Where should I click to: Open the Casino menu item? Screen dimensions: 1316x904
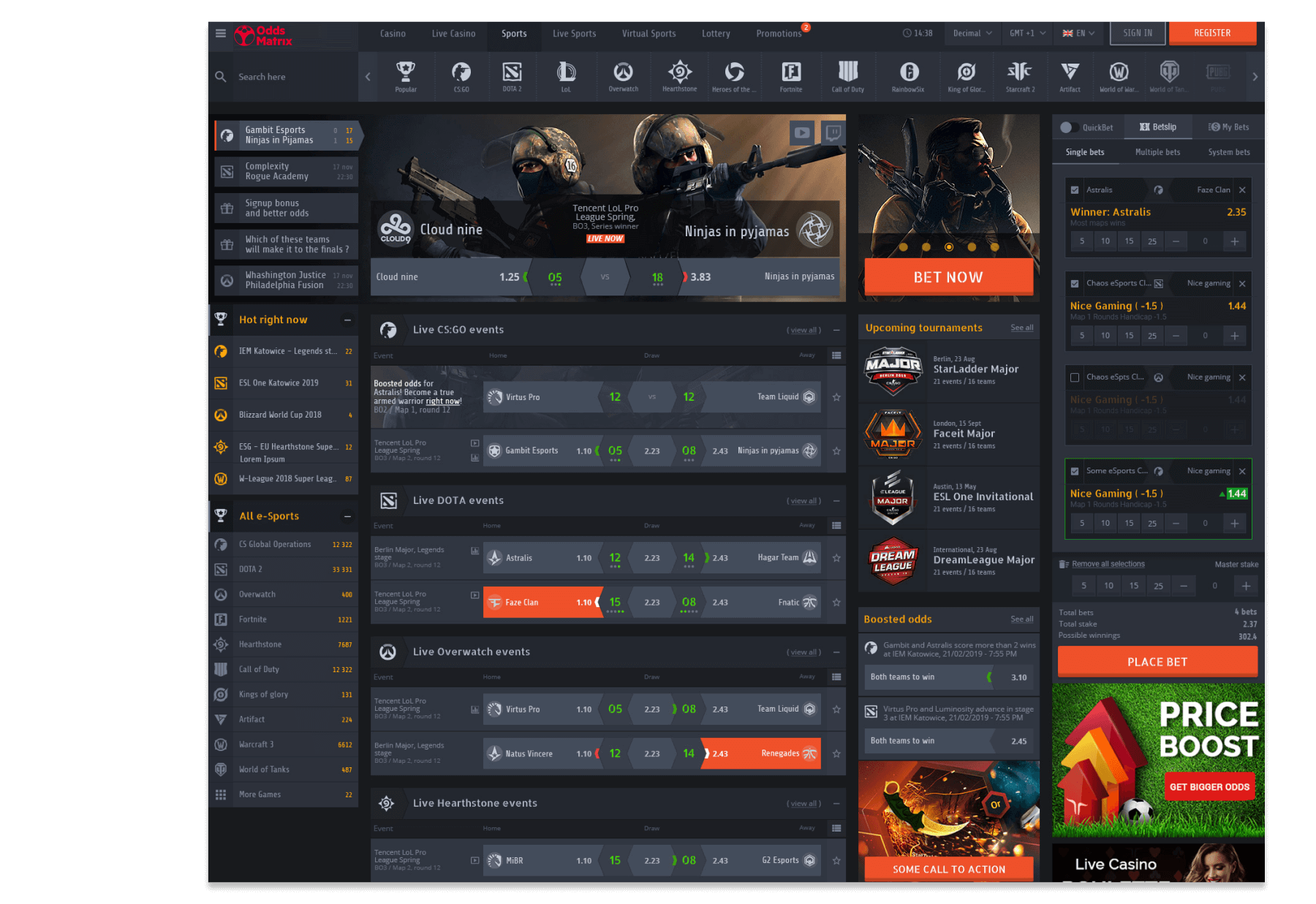pyautogui.click(x=393, y=34)
